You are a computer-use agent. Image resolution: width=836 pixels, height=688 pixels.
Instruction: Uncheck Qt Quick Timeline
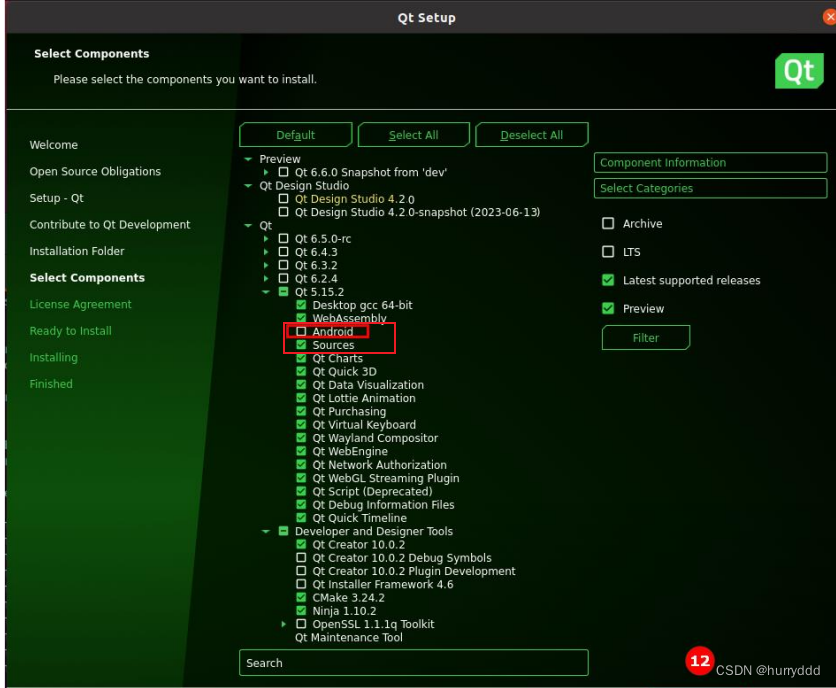click(301, 518)
